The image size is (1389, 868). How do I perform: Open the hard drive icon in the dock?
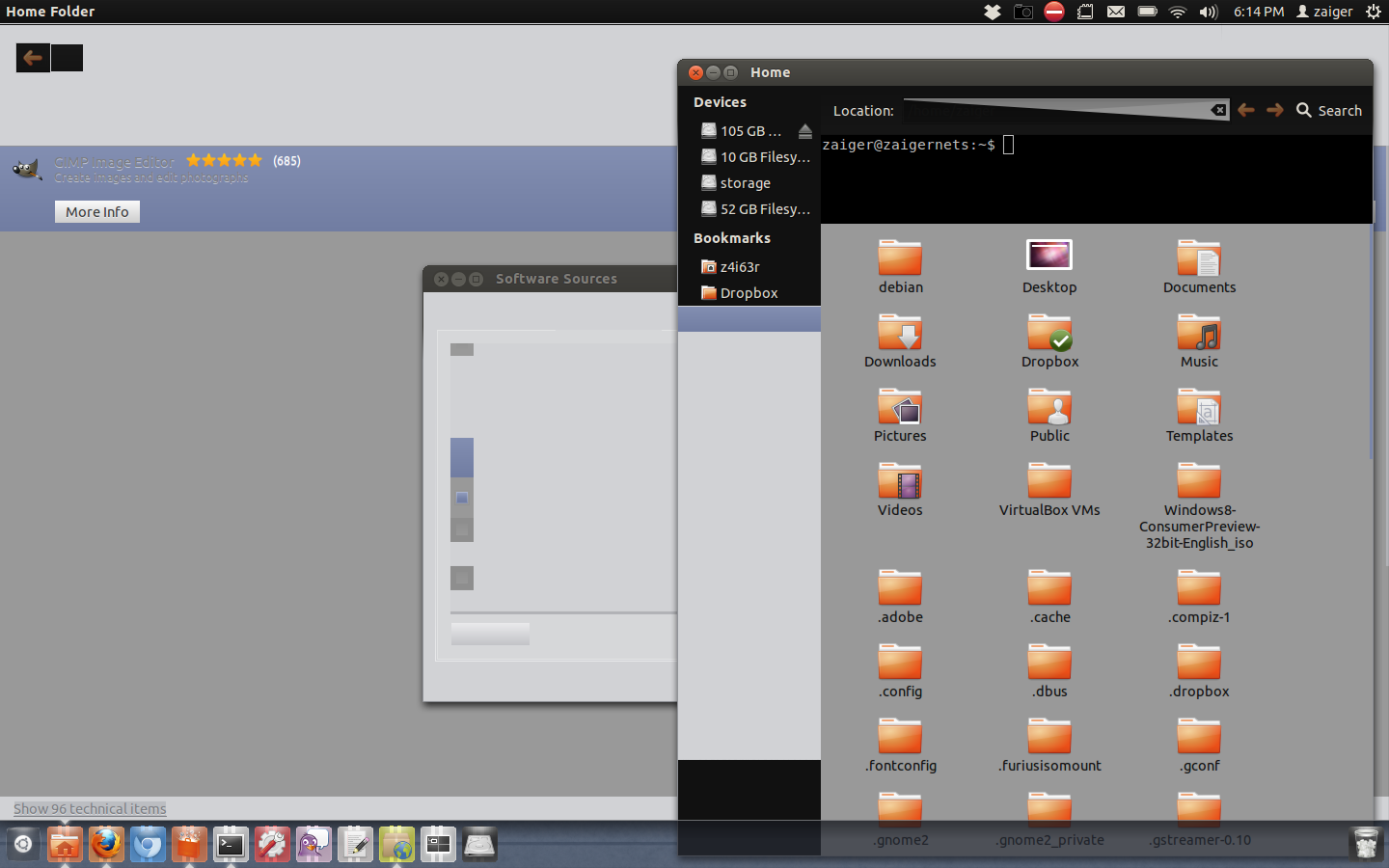pos(479,844)
